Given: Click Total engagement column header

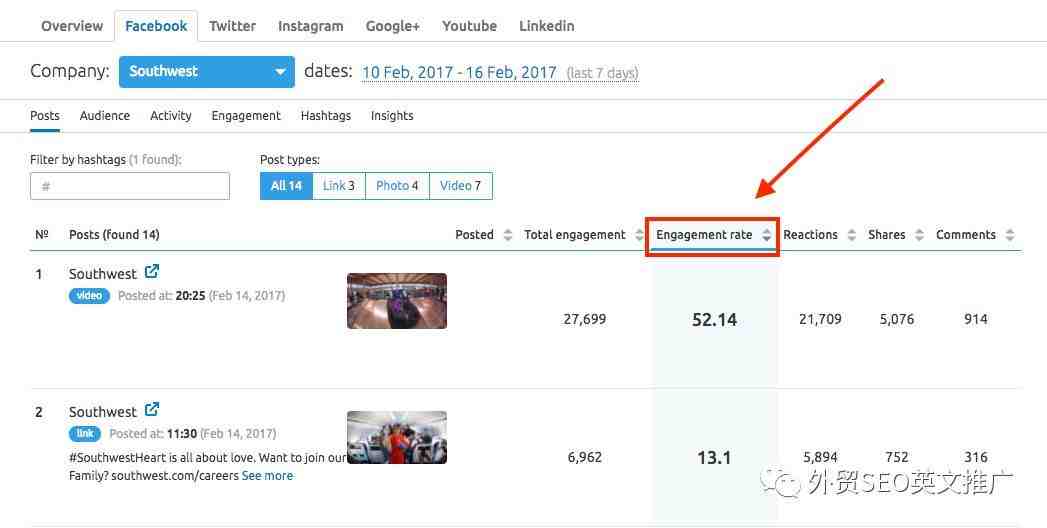Looking at the screenshot, I should click(575, 235).
